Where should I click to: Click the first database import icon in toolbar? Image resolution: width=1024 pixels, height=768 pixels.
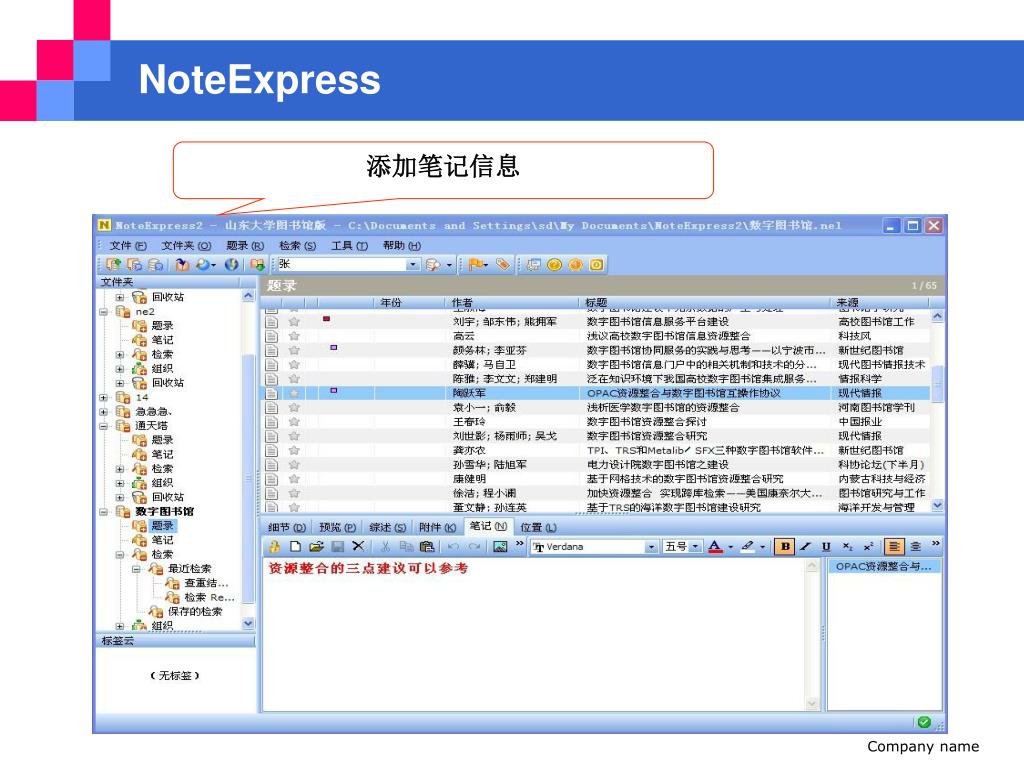point(114,264)
